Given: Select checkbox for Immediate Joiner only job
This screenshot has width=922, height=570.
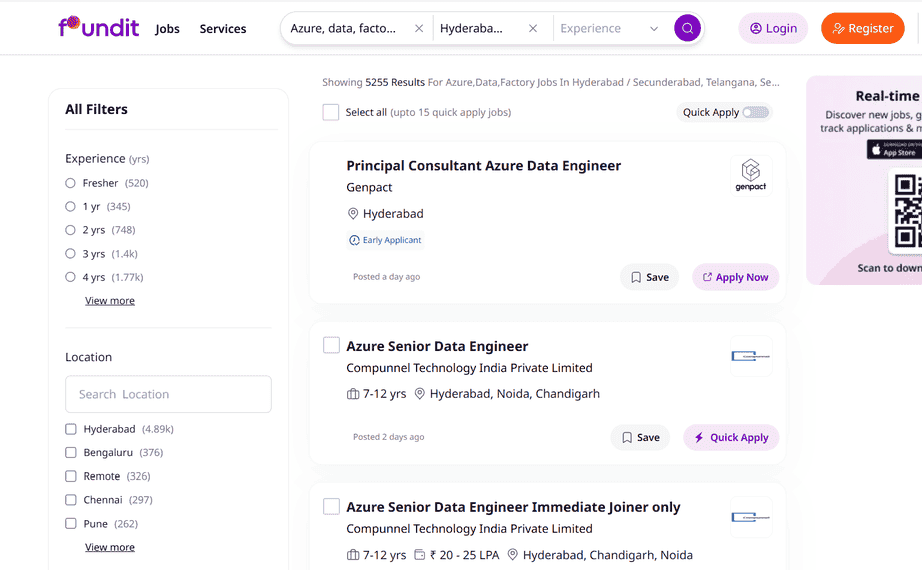Looking at the screenshot, I should [x=332, y=506].
